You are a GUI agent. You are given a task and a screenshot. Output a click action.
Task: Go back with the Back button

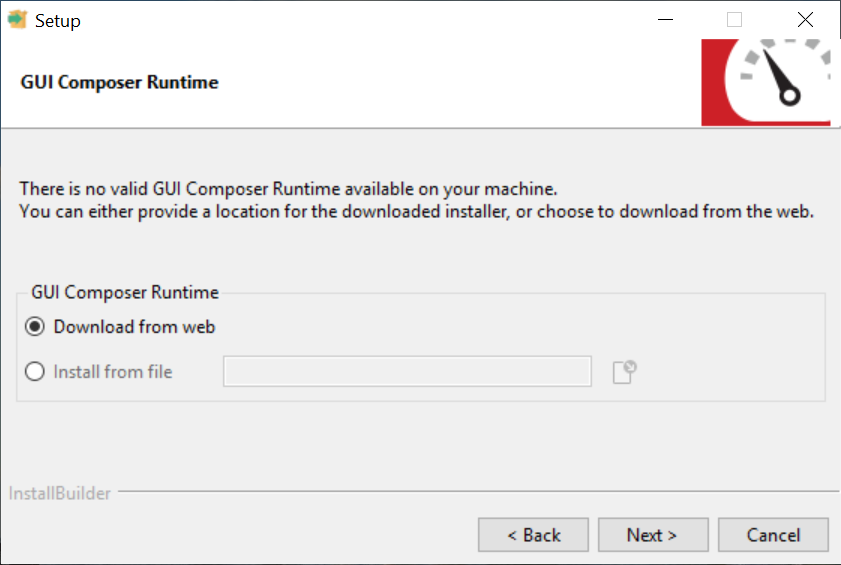pyautogui.click(x=533, y=535)
